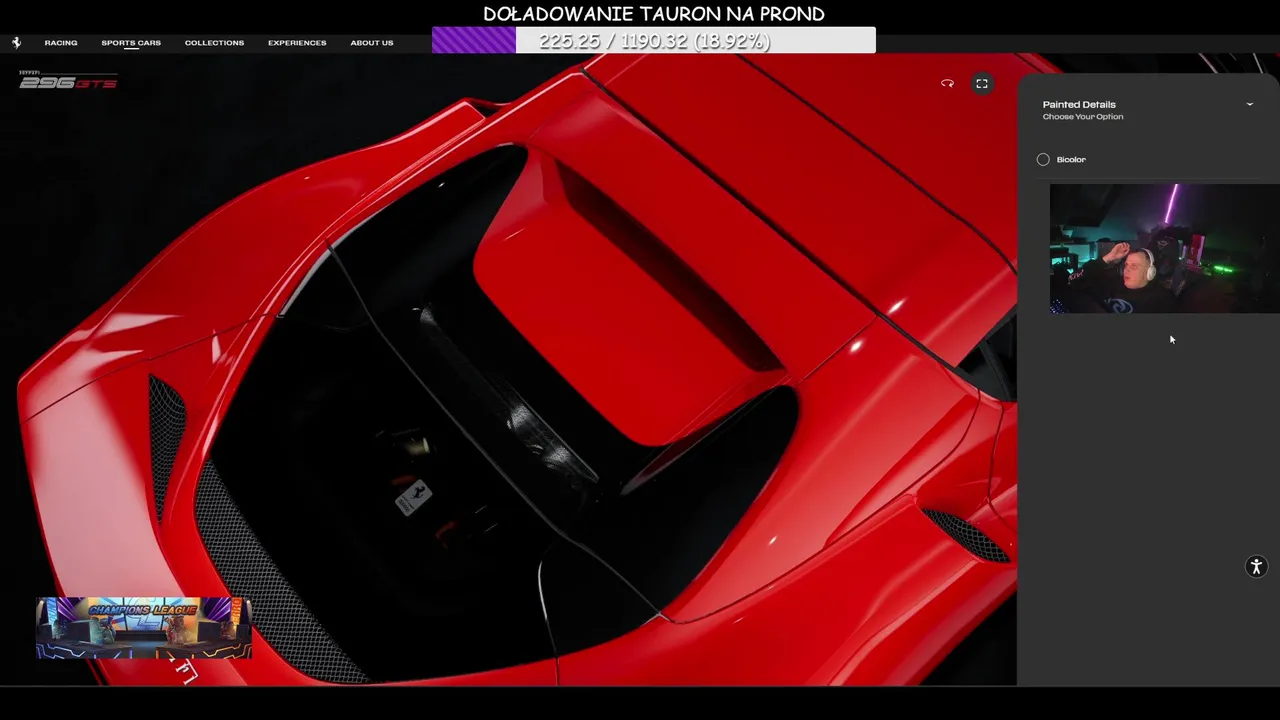
Task: Click the Doładowanie Tauron na Prond title
Action: [654, 14]
